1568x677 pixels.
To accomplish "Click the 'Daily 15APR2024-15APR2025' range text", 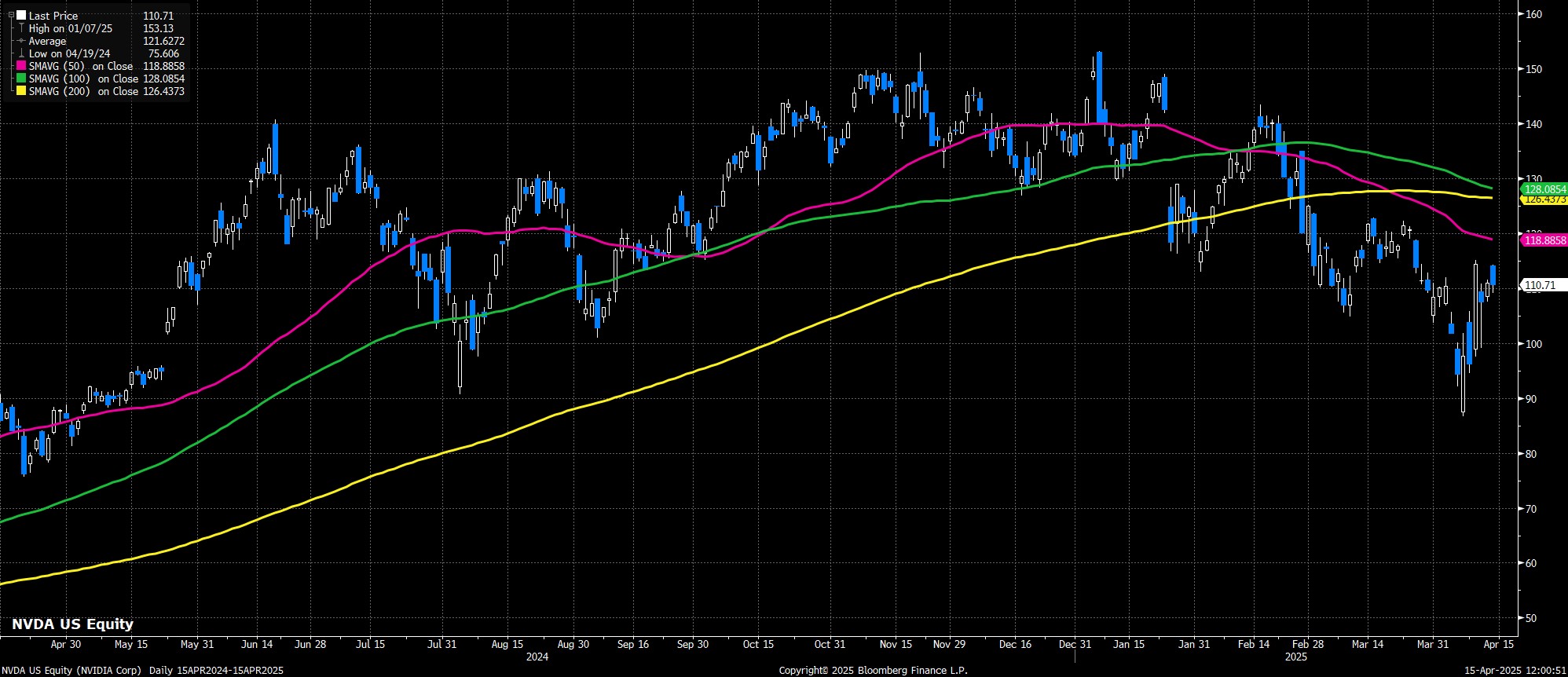I will point(216,671).
